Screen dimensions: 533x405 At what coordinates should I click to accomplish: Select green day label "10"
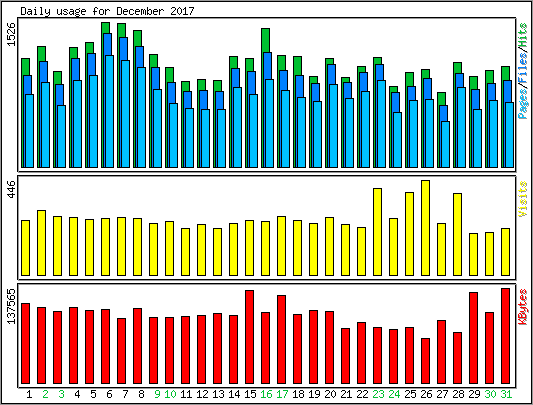pyautogui.click(x=170, y=394)
